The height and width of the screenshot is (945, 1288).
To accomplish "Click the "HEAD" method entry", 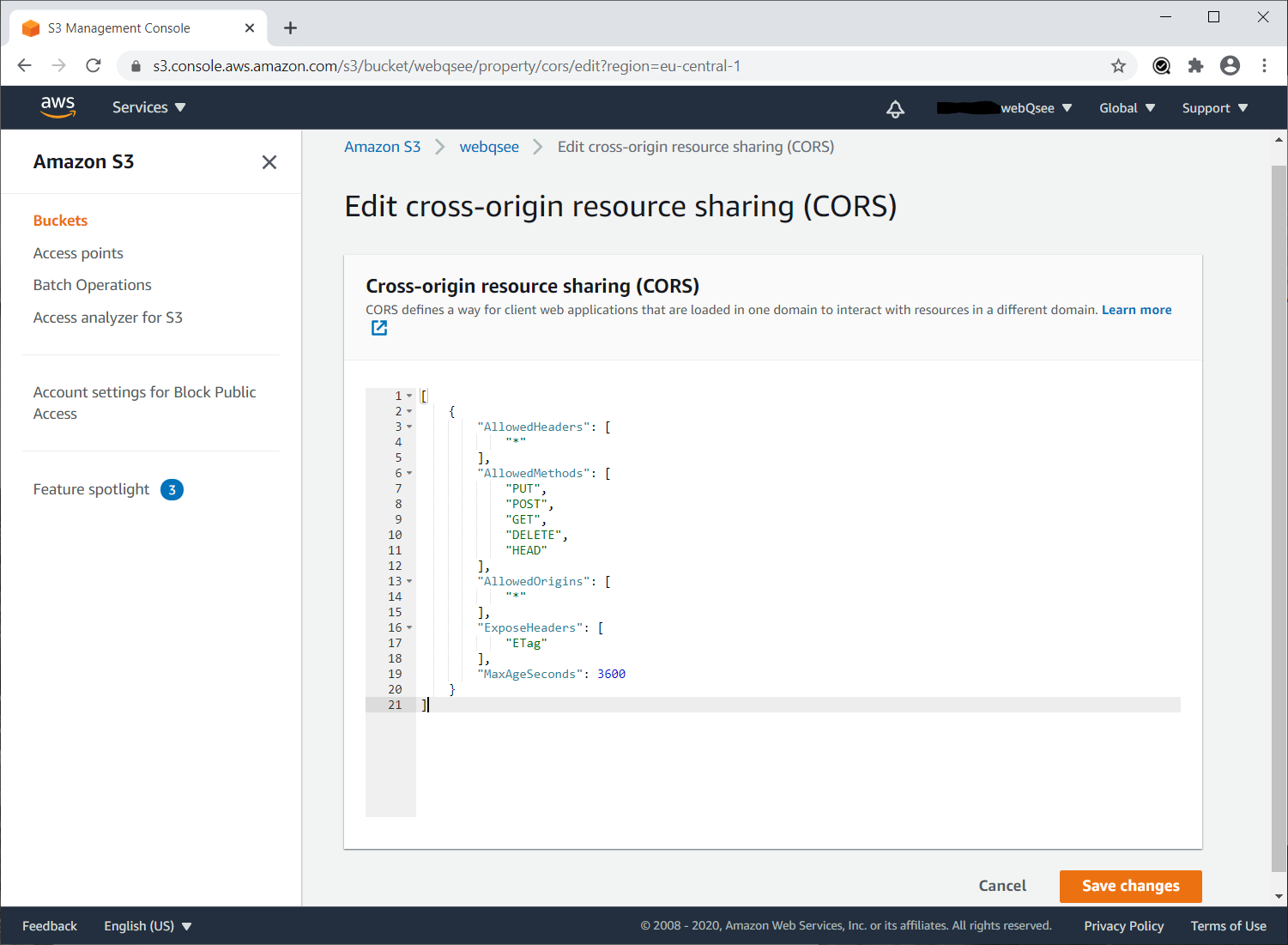I will [x=526, y=550].
